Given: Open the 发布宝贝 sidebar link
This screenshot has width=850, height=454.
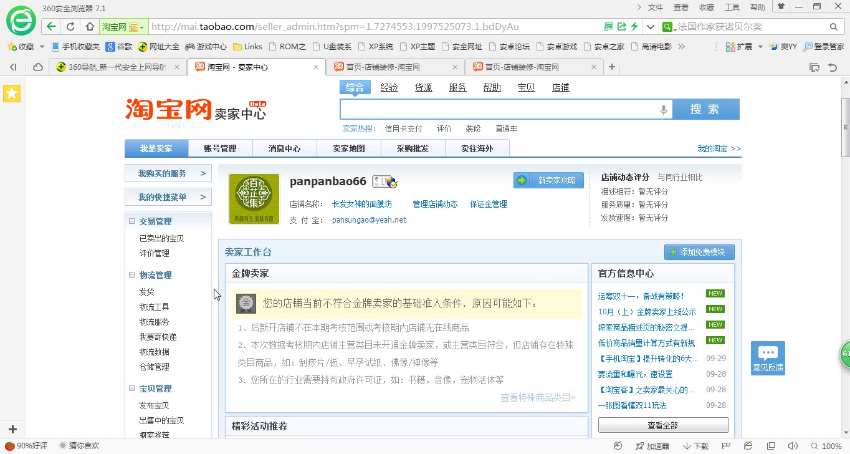Looking at the screenshot, I should tap(154, 405).
